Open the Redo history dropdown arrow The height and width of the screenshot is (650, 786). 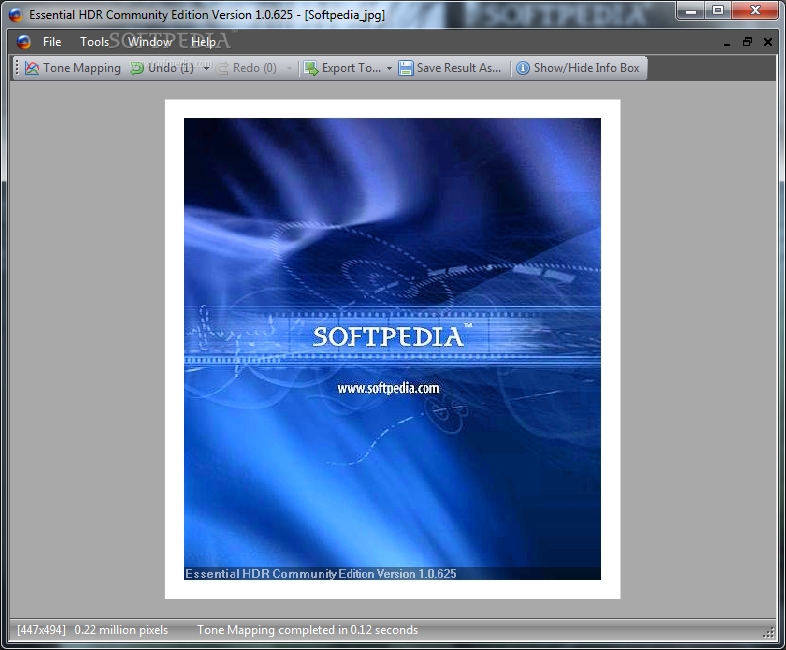click(289, 68)
